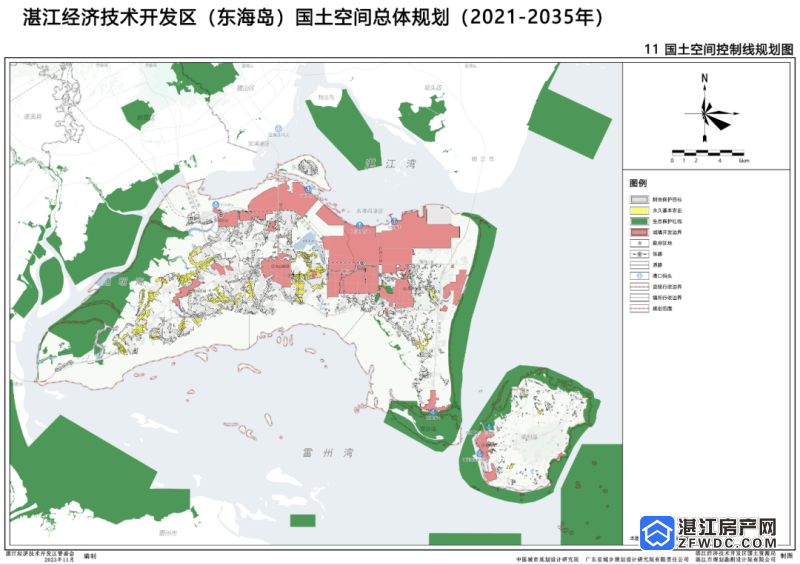This screenshot has height=565, width=800.
Task: Click the 城镇开发边界 legend text
Action: click(667, 232)
